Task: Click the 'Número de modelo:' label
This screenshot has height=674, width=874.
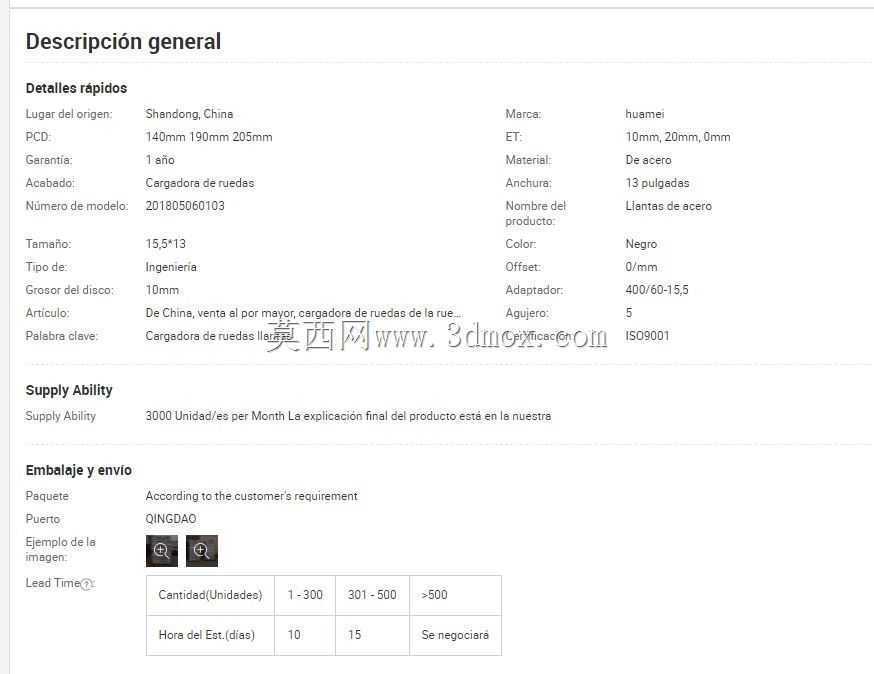Action: click(x=76, y=206)
